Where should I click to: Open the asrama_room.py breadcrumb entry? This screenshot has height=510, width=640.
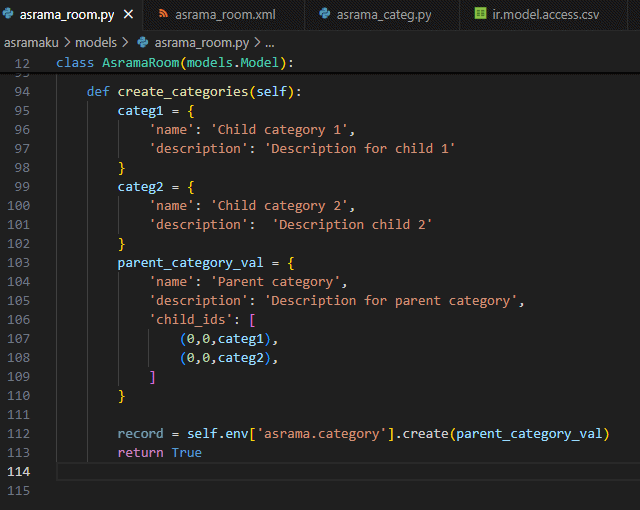coord(202,42)
